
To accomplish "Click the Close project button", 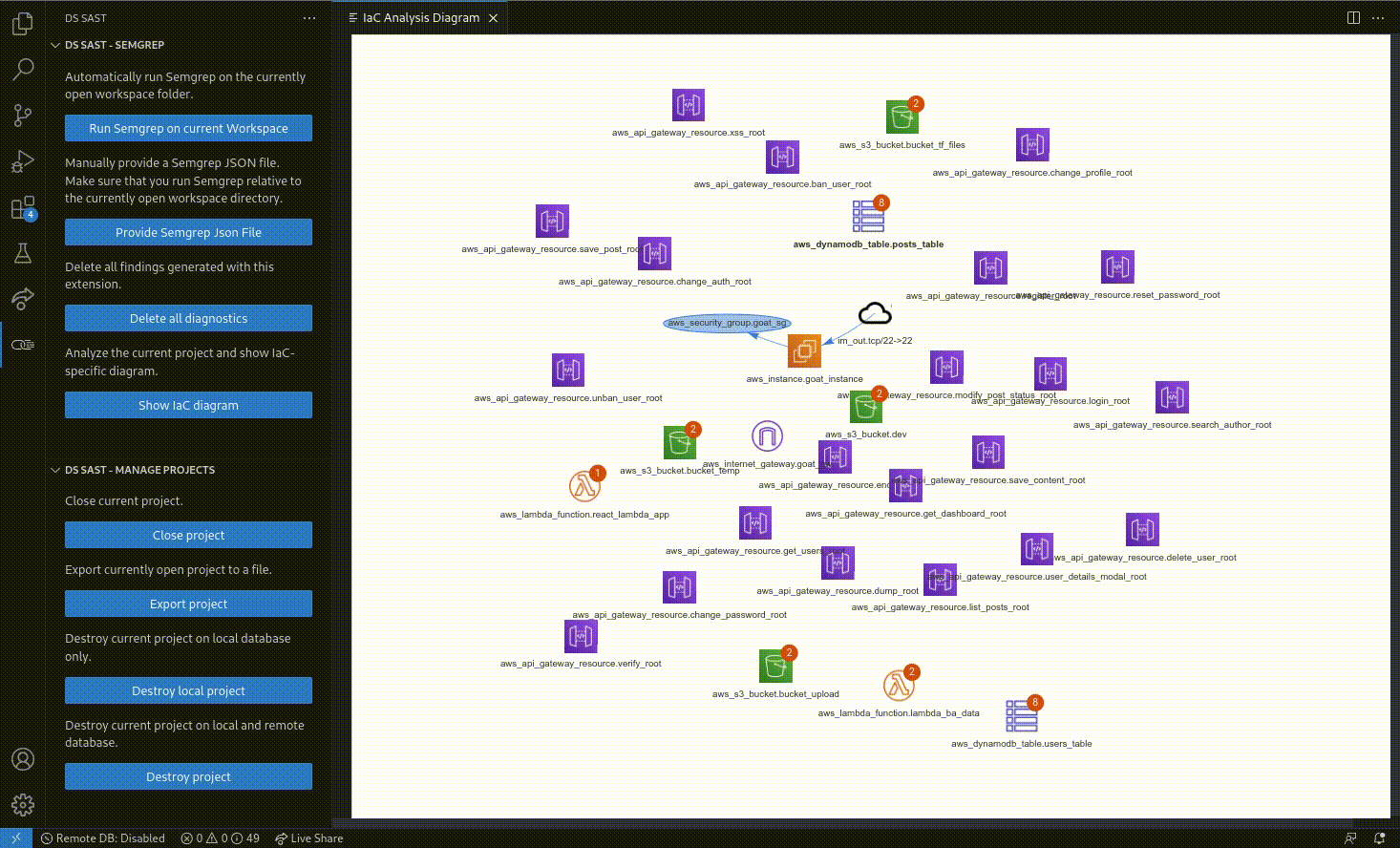I will pos(188,535).
